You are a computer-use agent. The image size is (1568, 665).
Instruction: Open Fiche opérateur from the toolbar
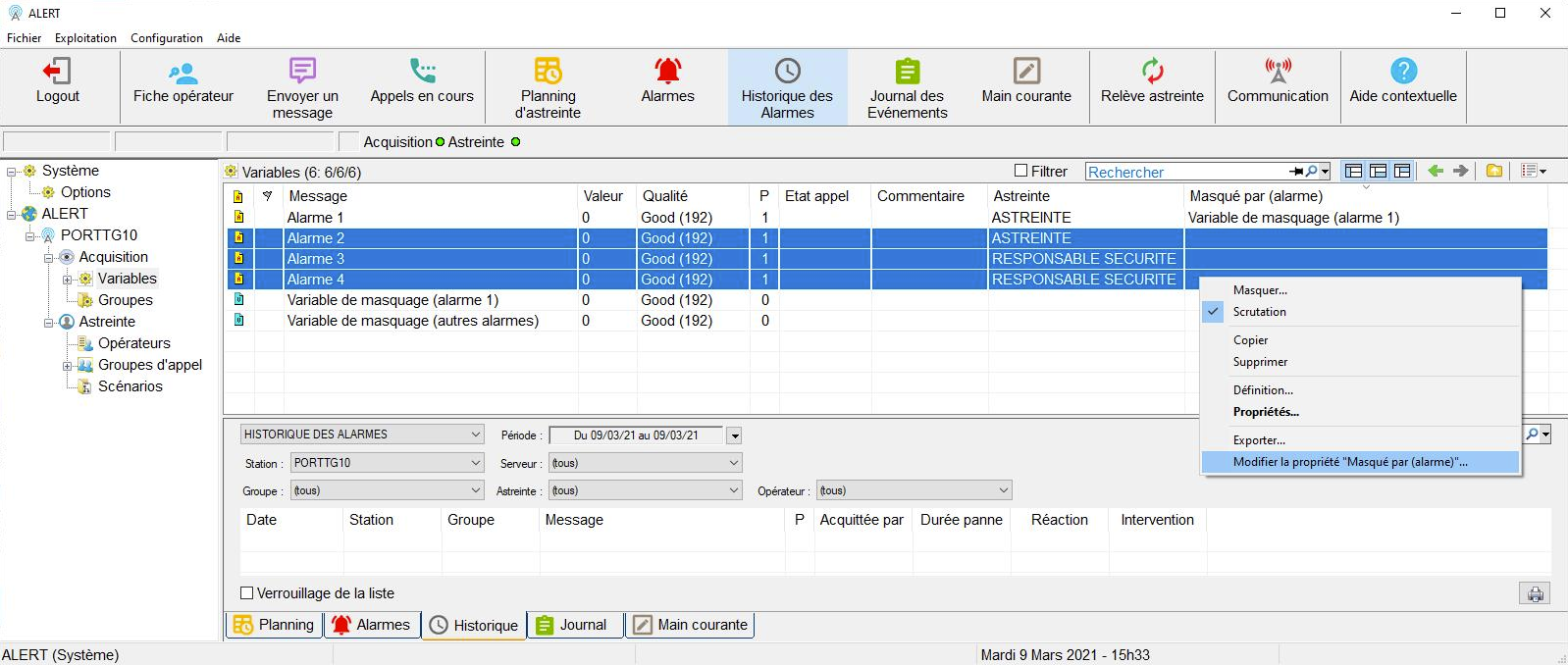pyautogui.click(x=183, y=72)
